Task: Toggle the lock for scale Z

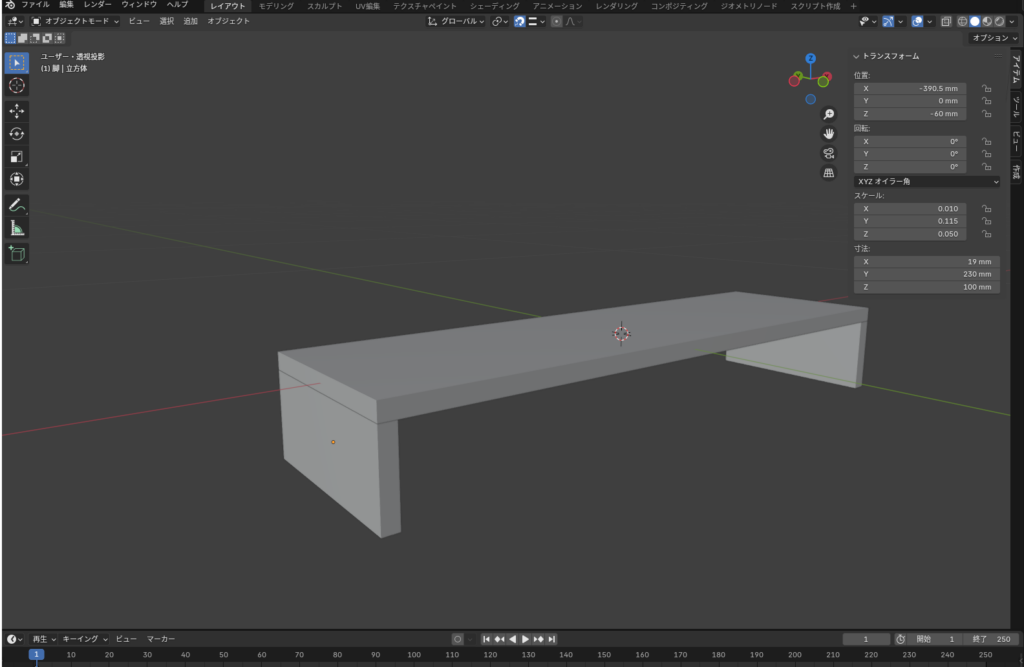Action: [x=986, y=234]
